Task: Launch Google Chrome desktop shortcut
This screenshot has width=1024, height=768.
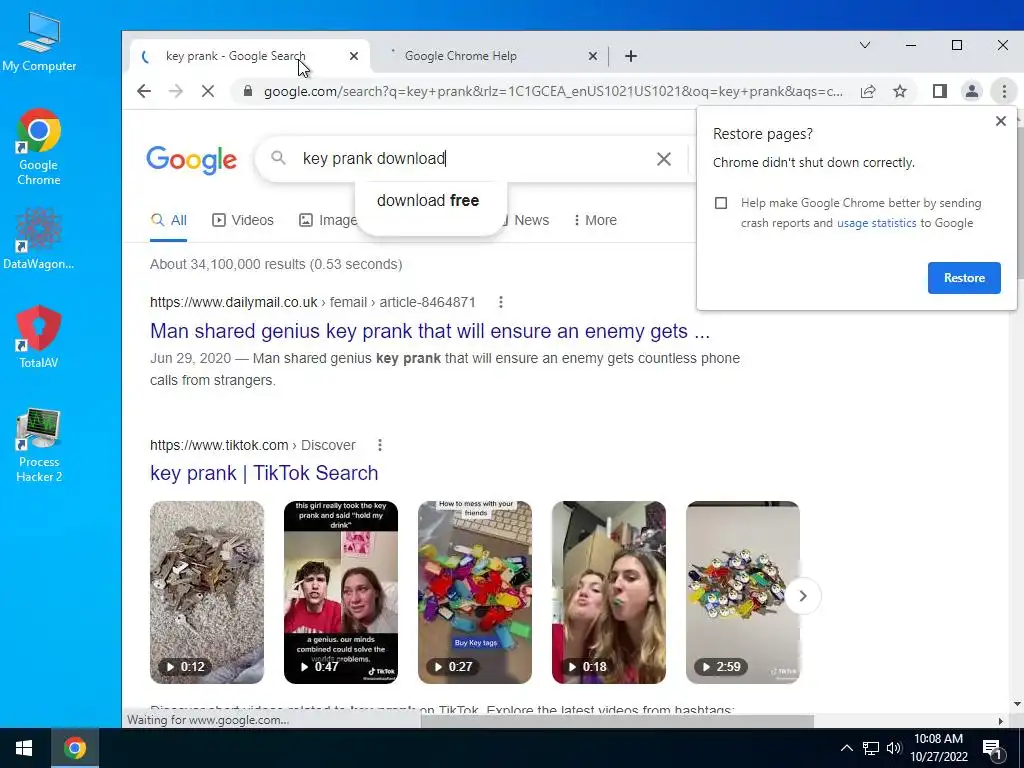Action: coord(39,147)
